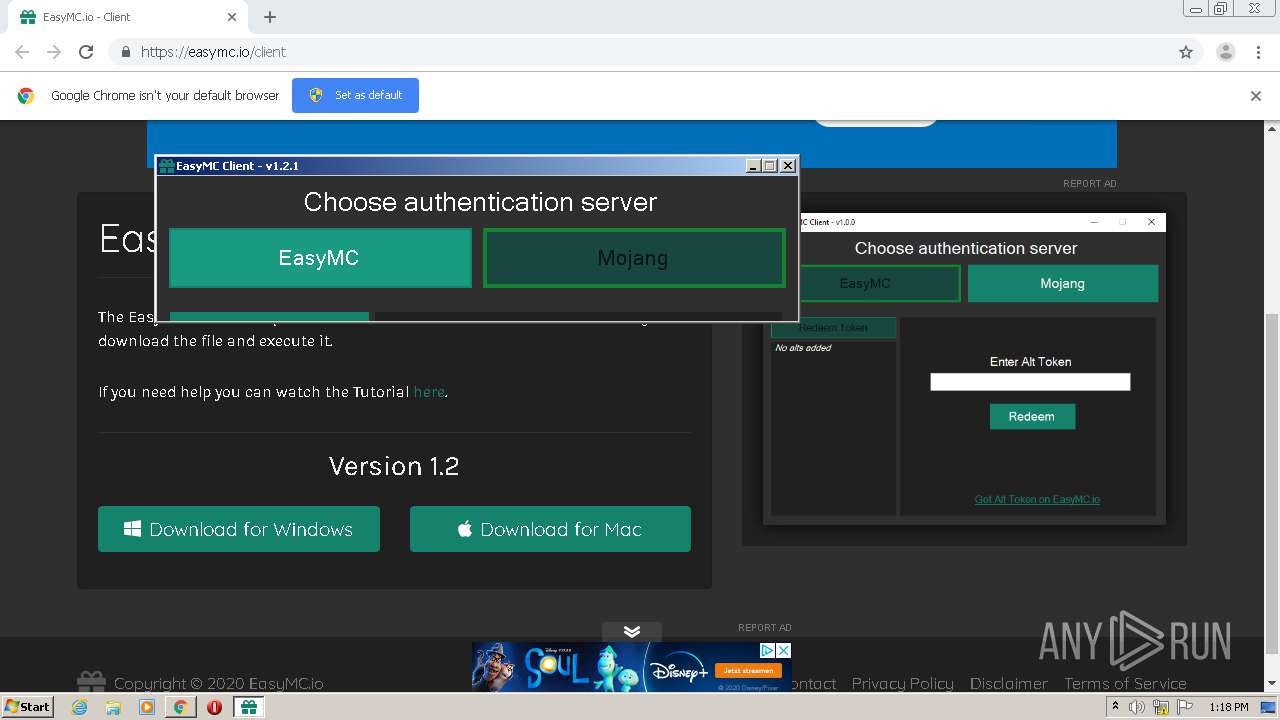Click Chrome logo in notification bar
Image resolution: width=1280 pixels, height=720 pixels.
[x=26, y=96]
